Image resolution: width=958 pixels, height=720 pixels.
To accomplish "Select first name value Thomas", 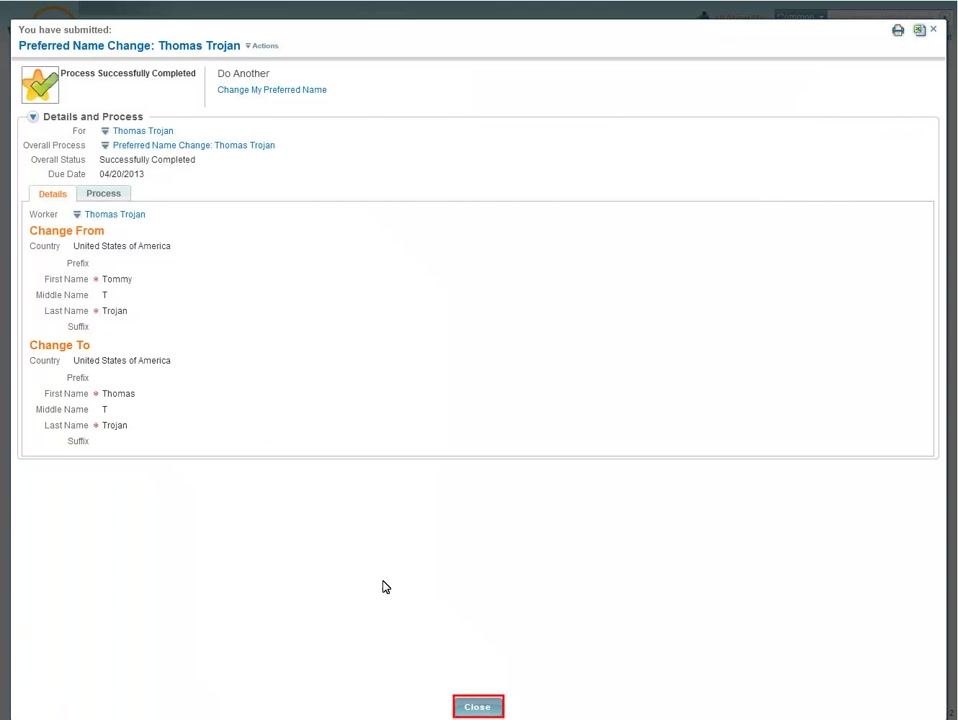I will 119,394.
